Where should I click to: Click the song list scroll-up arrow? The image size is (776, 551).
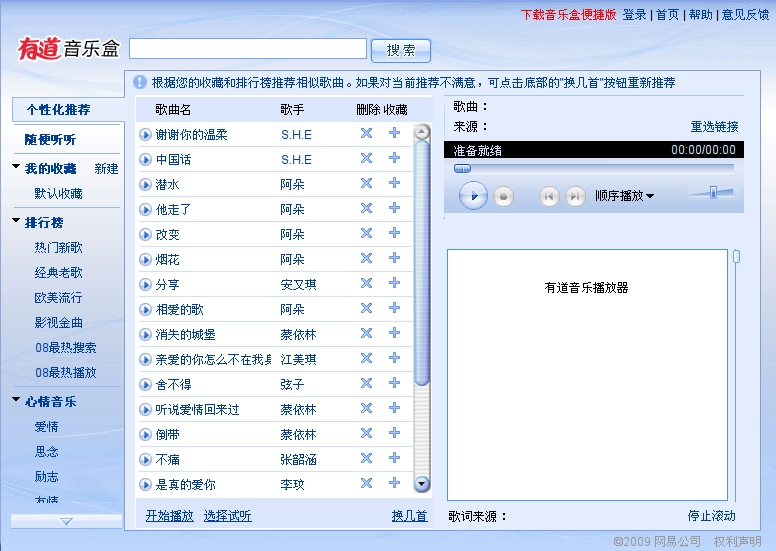point(422,132)
